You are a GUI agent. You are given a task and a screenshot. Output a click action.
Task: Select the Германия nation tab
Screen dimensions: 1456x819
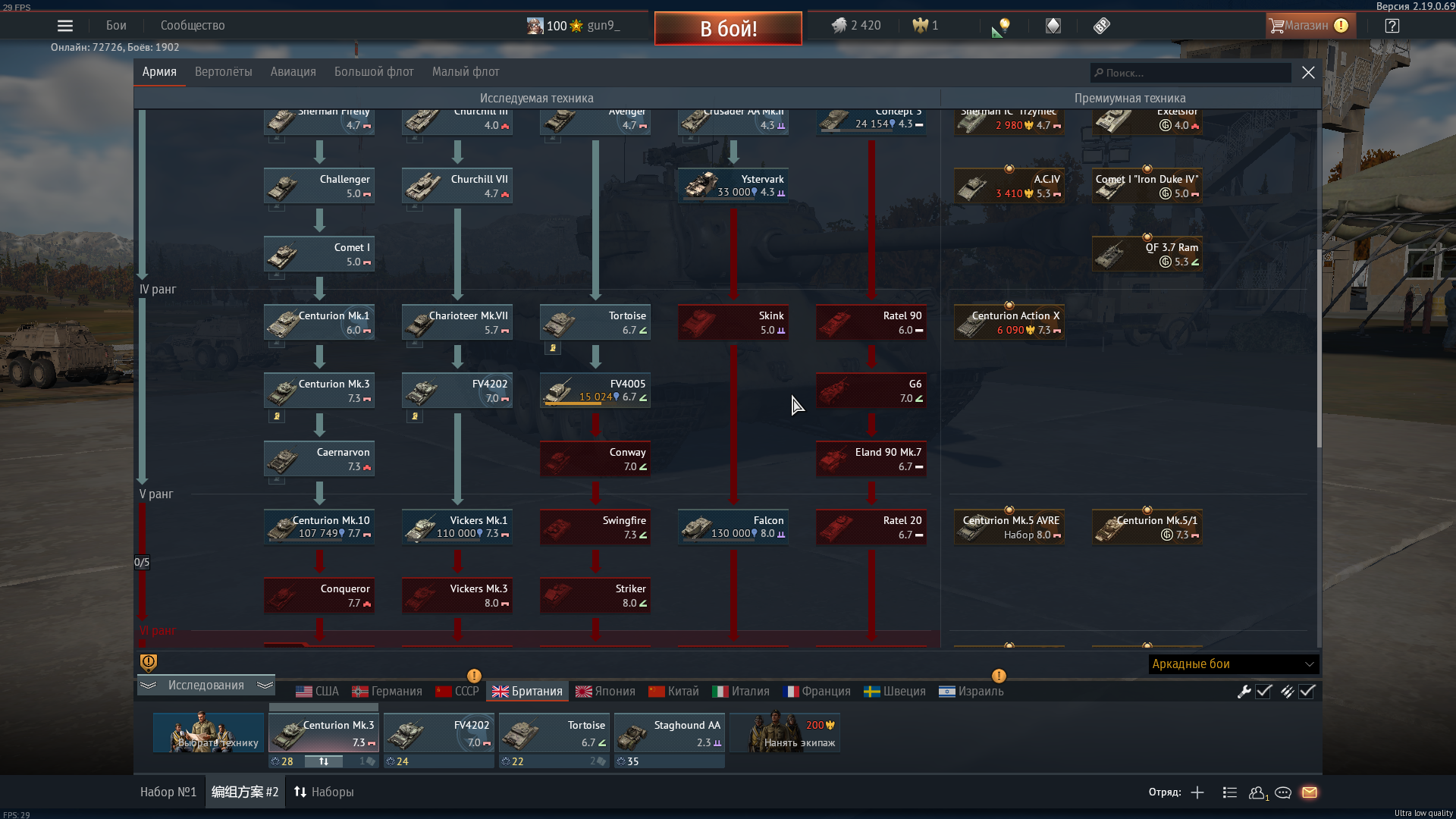(387, 692)
